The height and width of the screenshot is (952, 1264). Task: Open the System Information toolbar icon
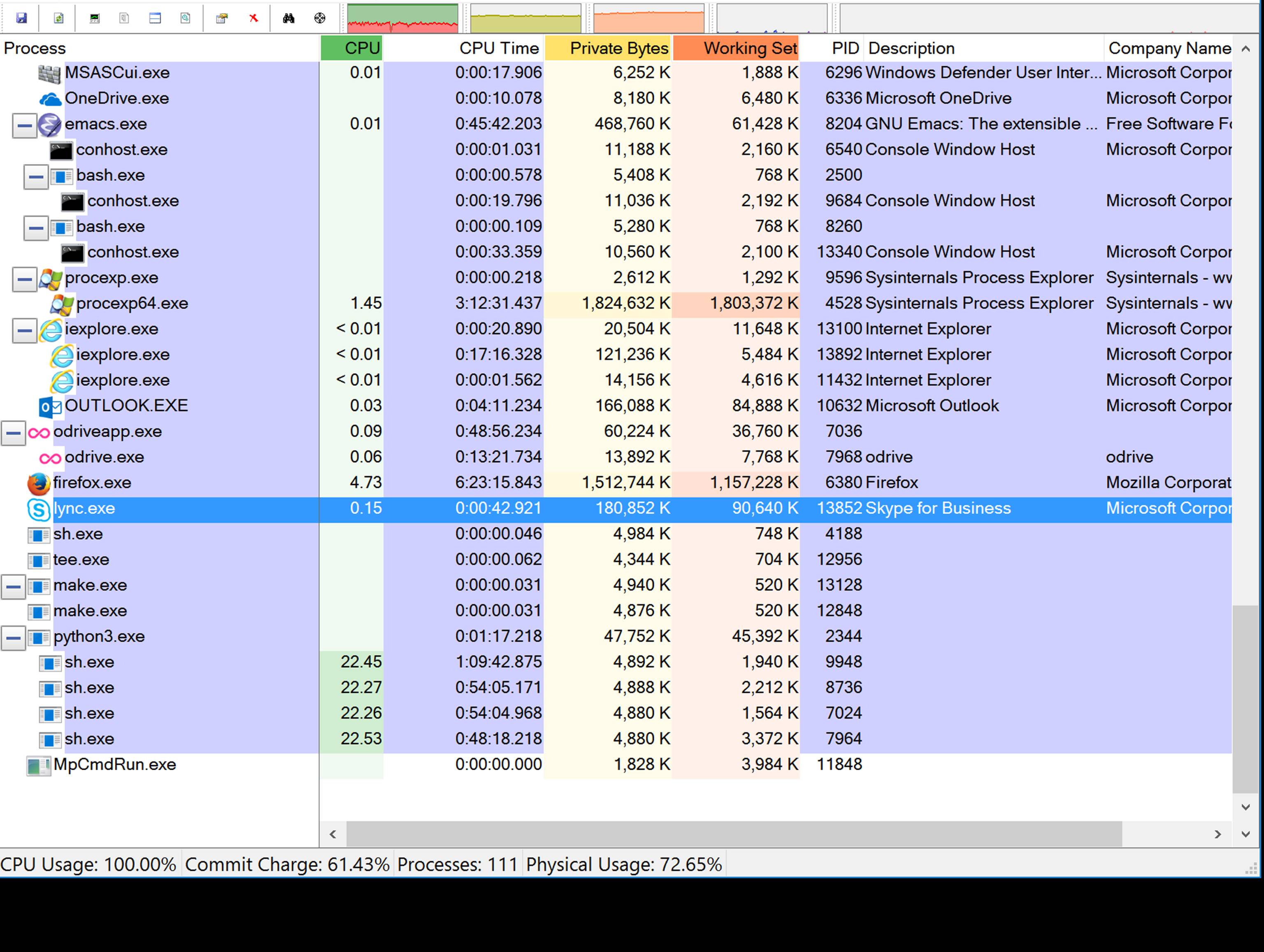[95, 18]
